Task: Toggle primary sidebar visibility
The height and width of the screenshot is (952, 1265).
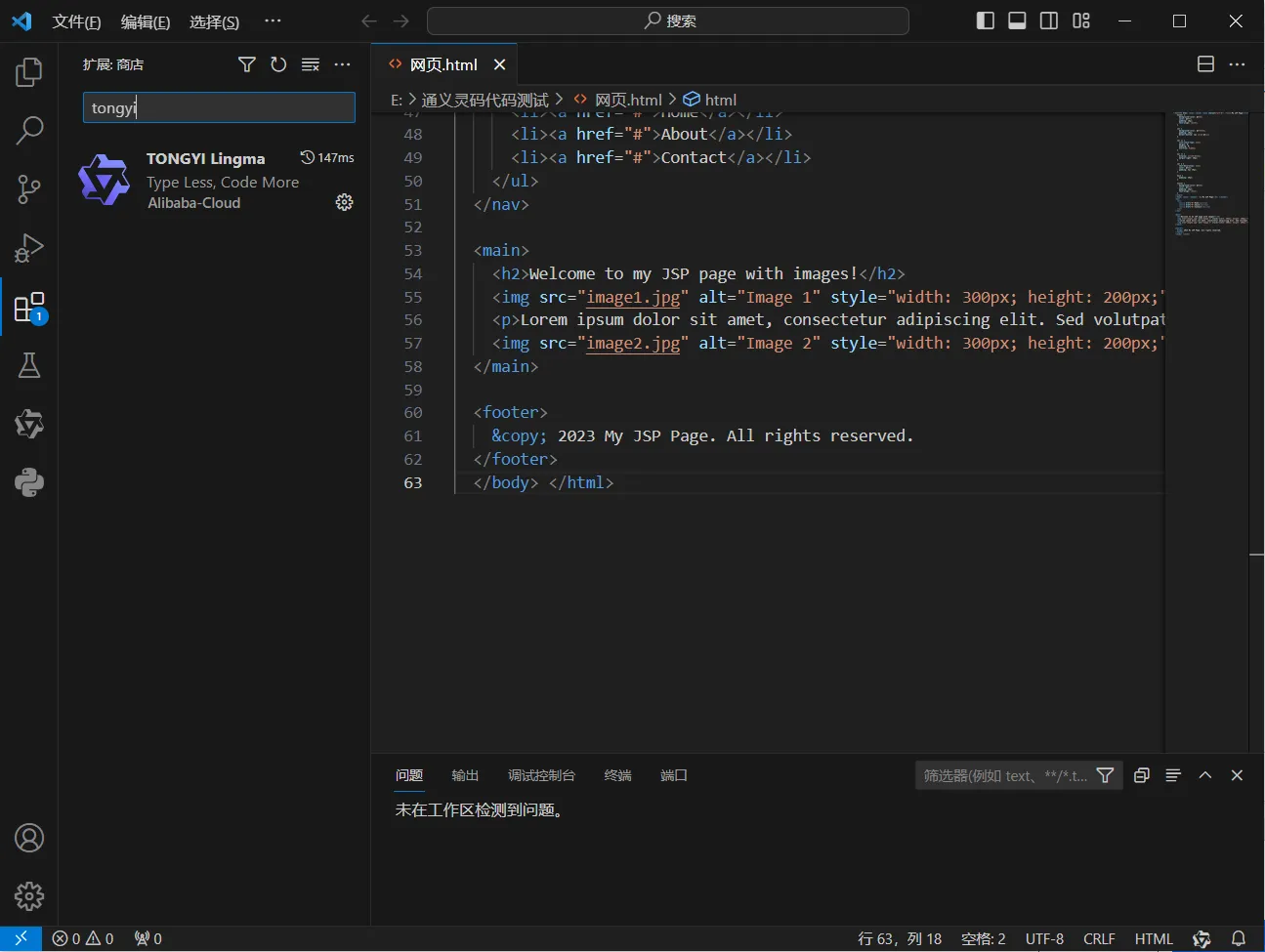Action: pyautogui.click(x=986, y=21)
